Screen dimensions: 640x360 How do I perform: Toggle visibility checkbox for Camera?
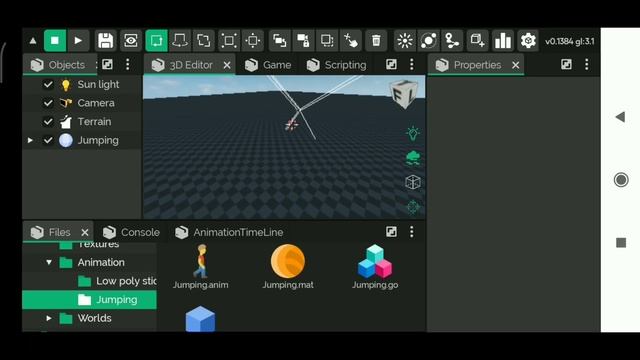pos(48,103)
